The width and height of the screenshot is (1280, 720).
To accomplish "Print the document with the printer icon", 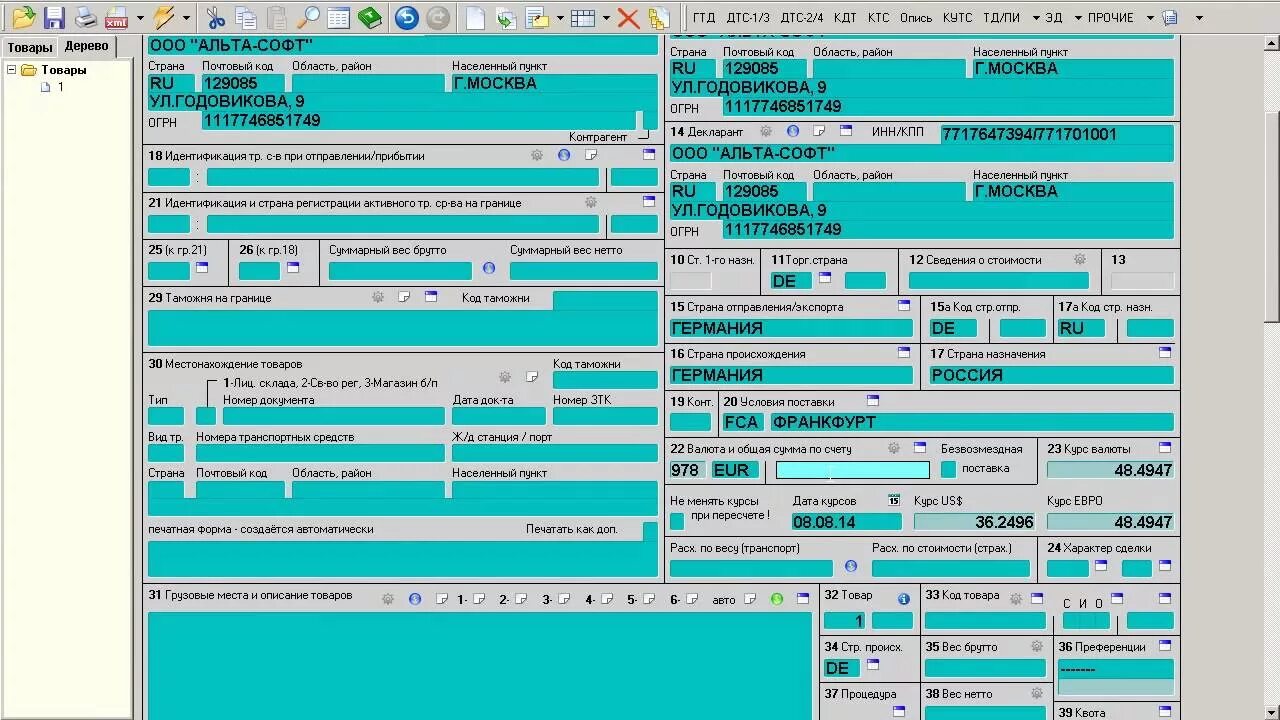I will (x=86, y=17).
